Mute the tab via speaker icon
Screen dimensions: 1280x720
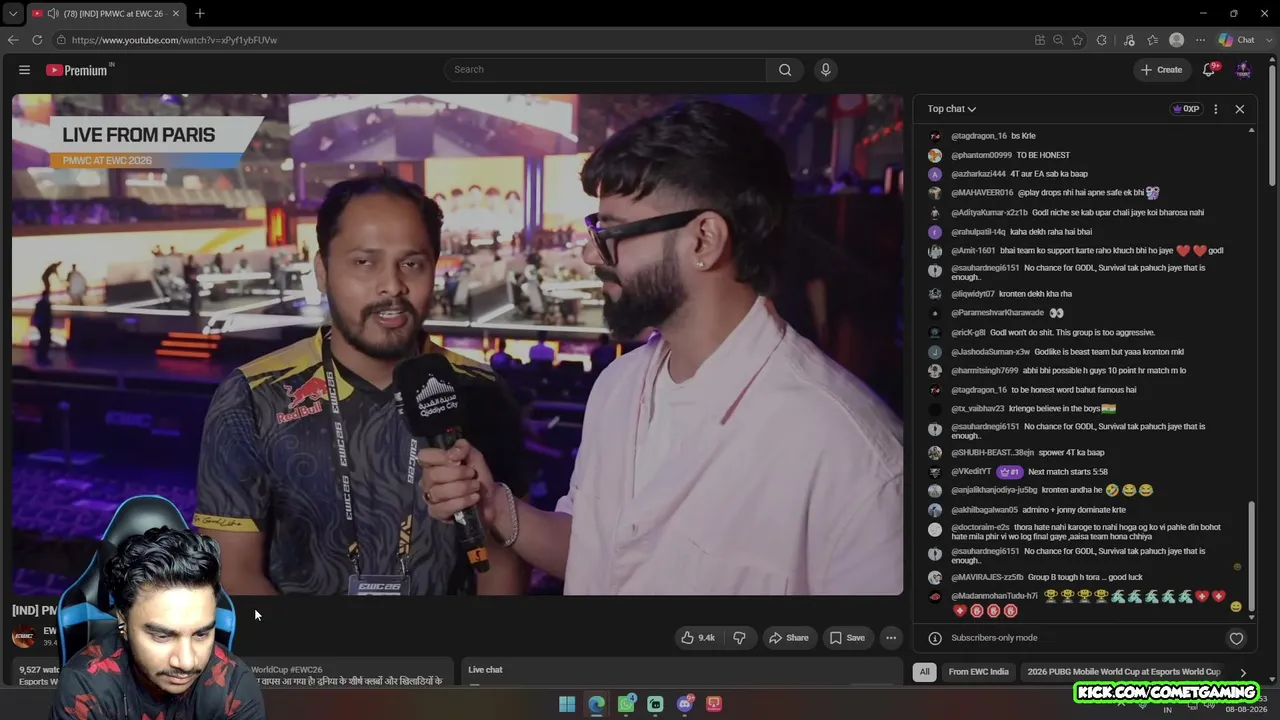(x=52, y=13)
